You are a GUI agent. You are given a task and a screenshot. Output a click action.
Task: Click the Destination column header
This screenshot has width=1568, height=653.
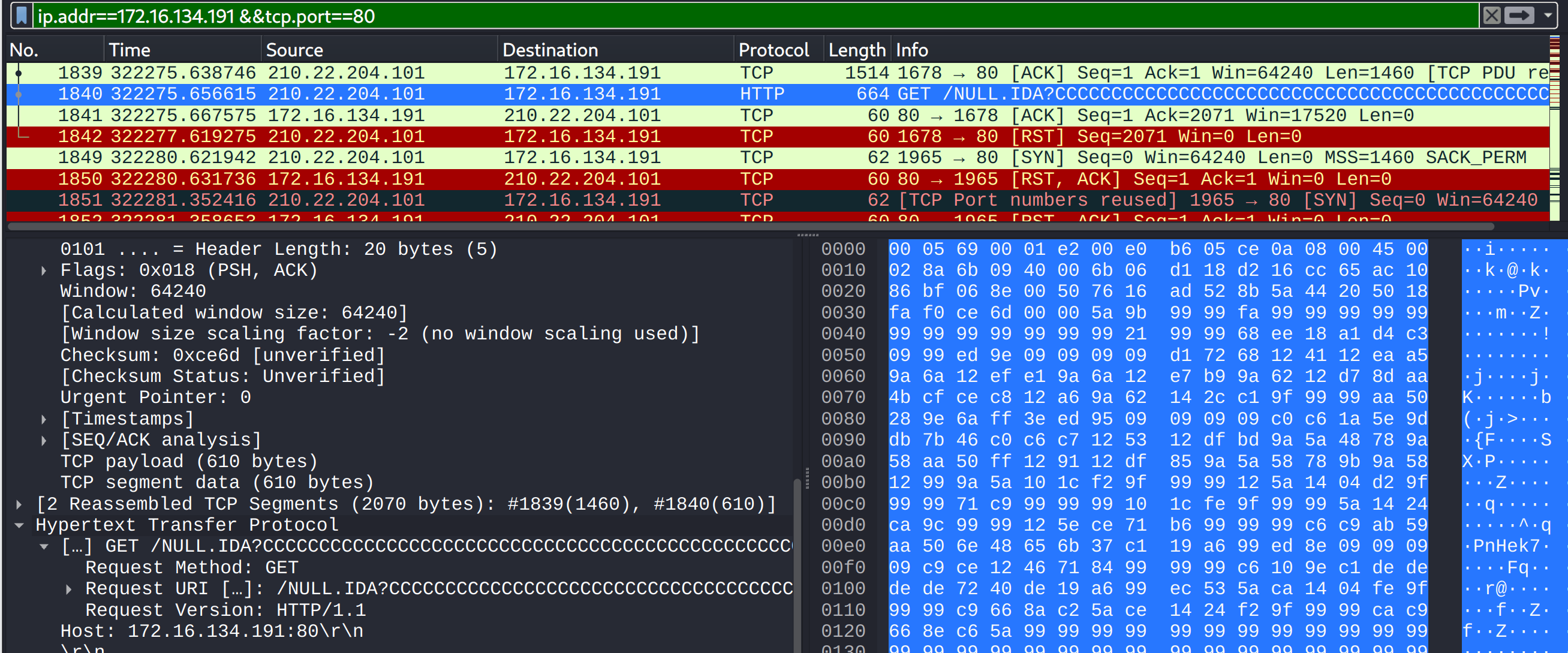pos(550,50)
